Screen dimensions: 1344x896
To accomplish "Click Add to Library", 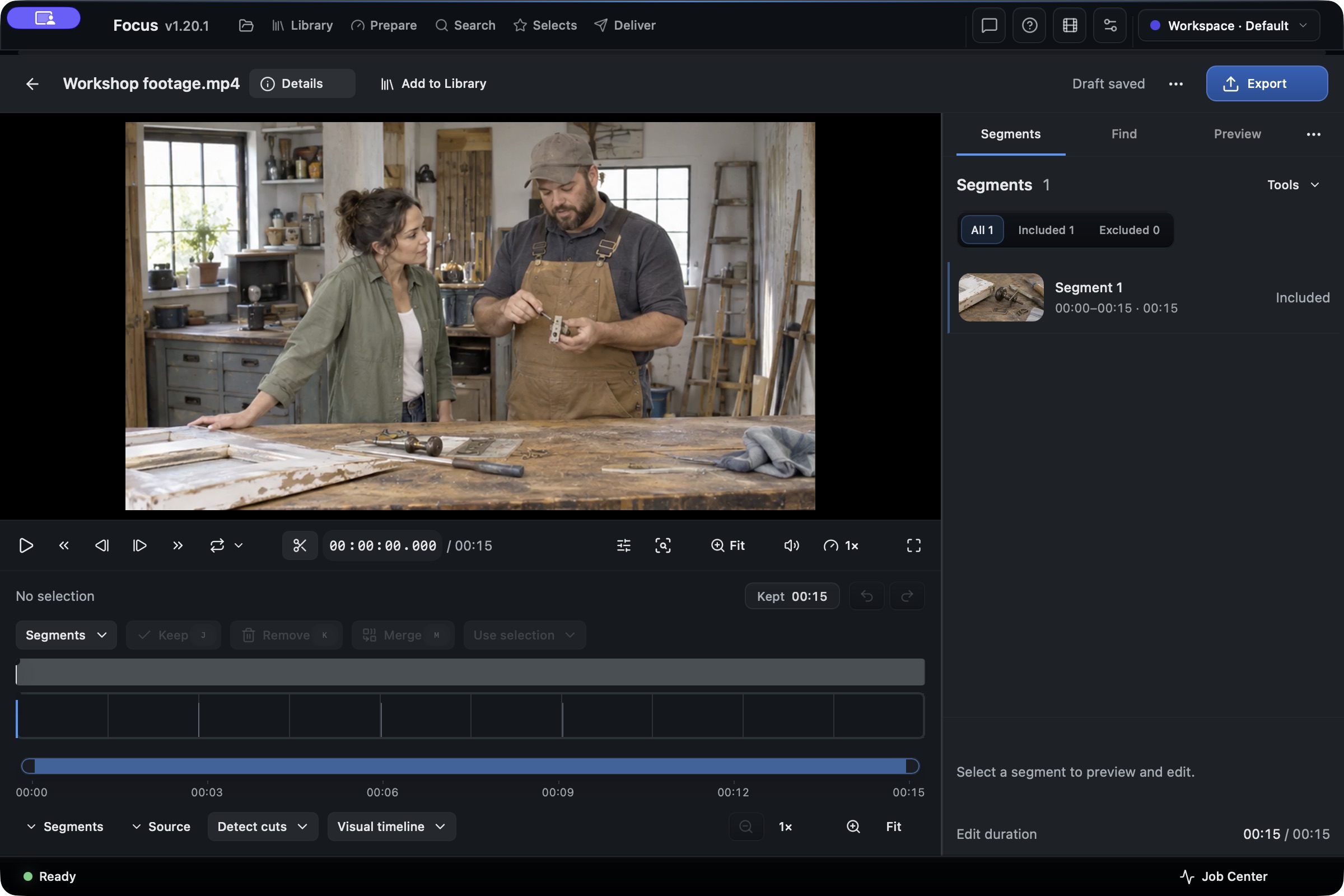I will click(x=433, y=83).
